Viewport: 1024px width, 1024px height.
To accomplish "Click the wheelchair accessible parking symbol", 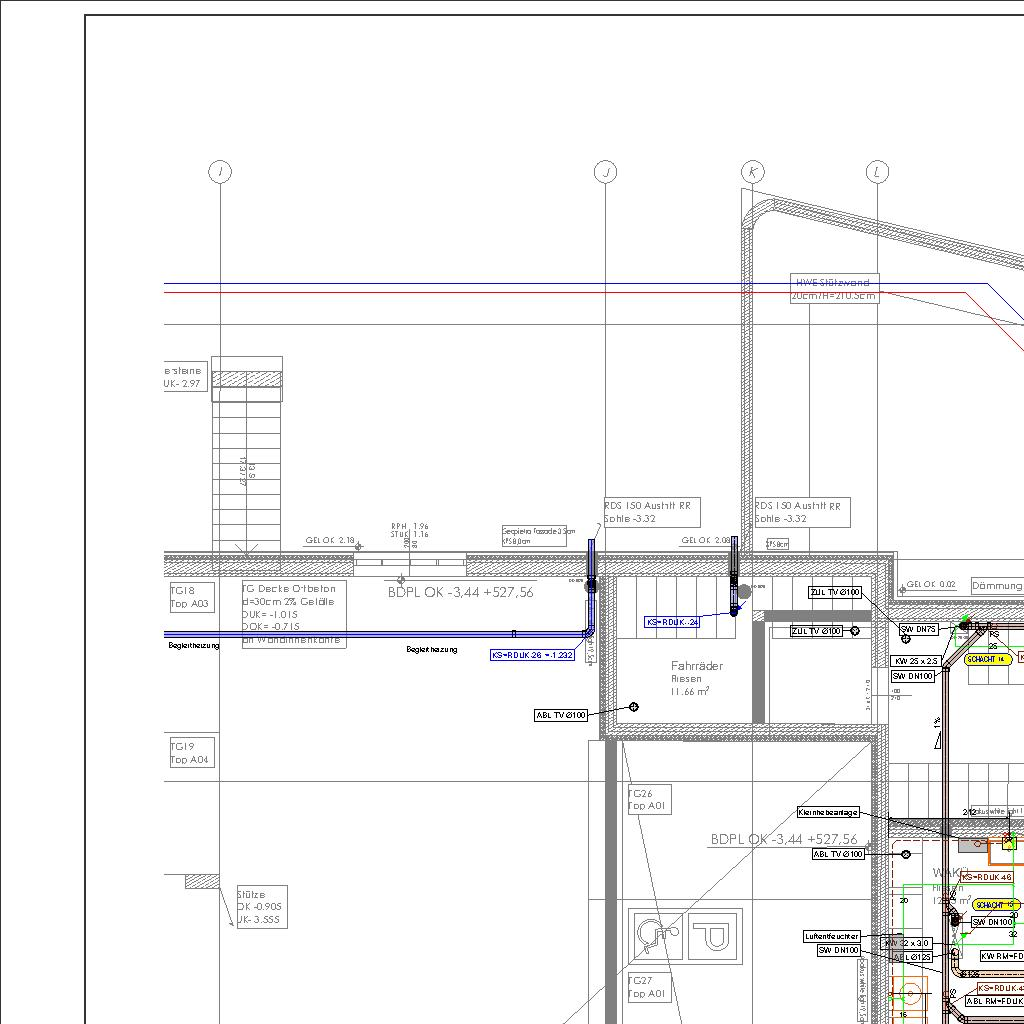I will pyautogui.click(x=657, y=936).
